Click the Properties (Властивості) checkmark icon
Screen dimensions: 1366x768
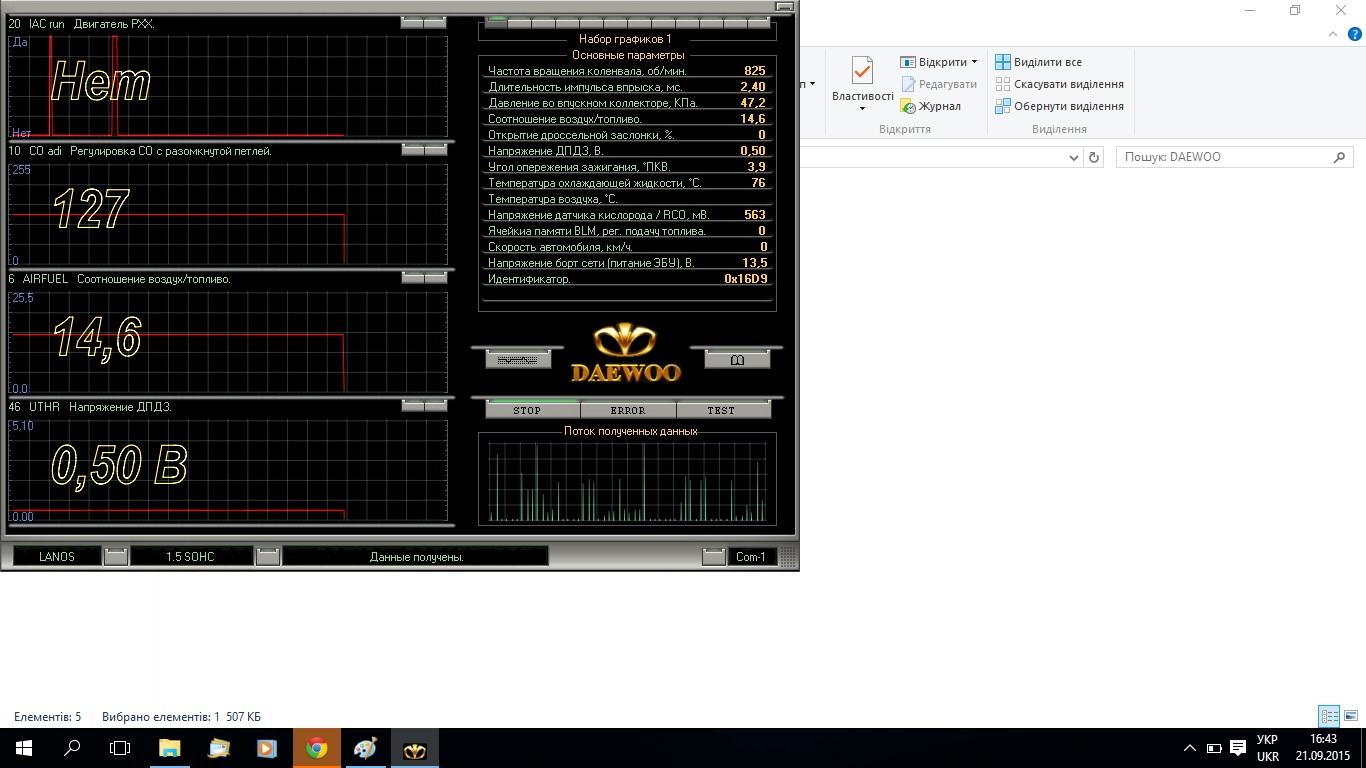(862, 71)
